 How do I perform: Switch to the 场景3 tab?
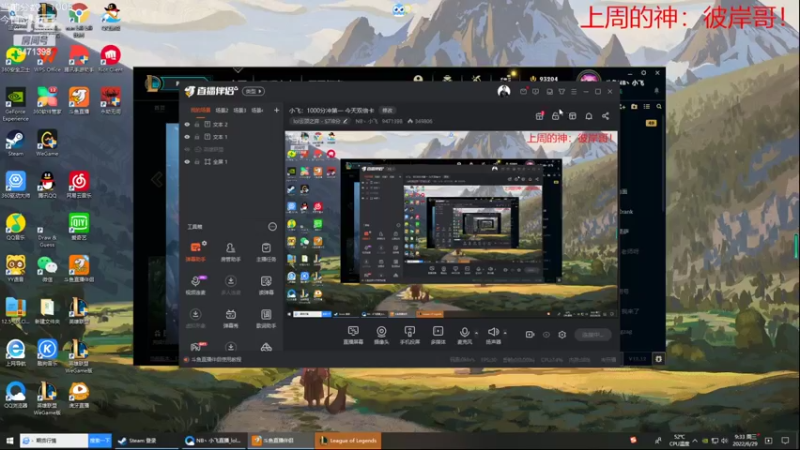[x=240, y=110]
